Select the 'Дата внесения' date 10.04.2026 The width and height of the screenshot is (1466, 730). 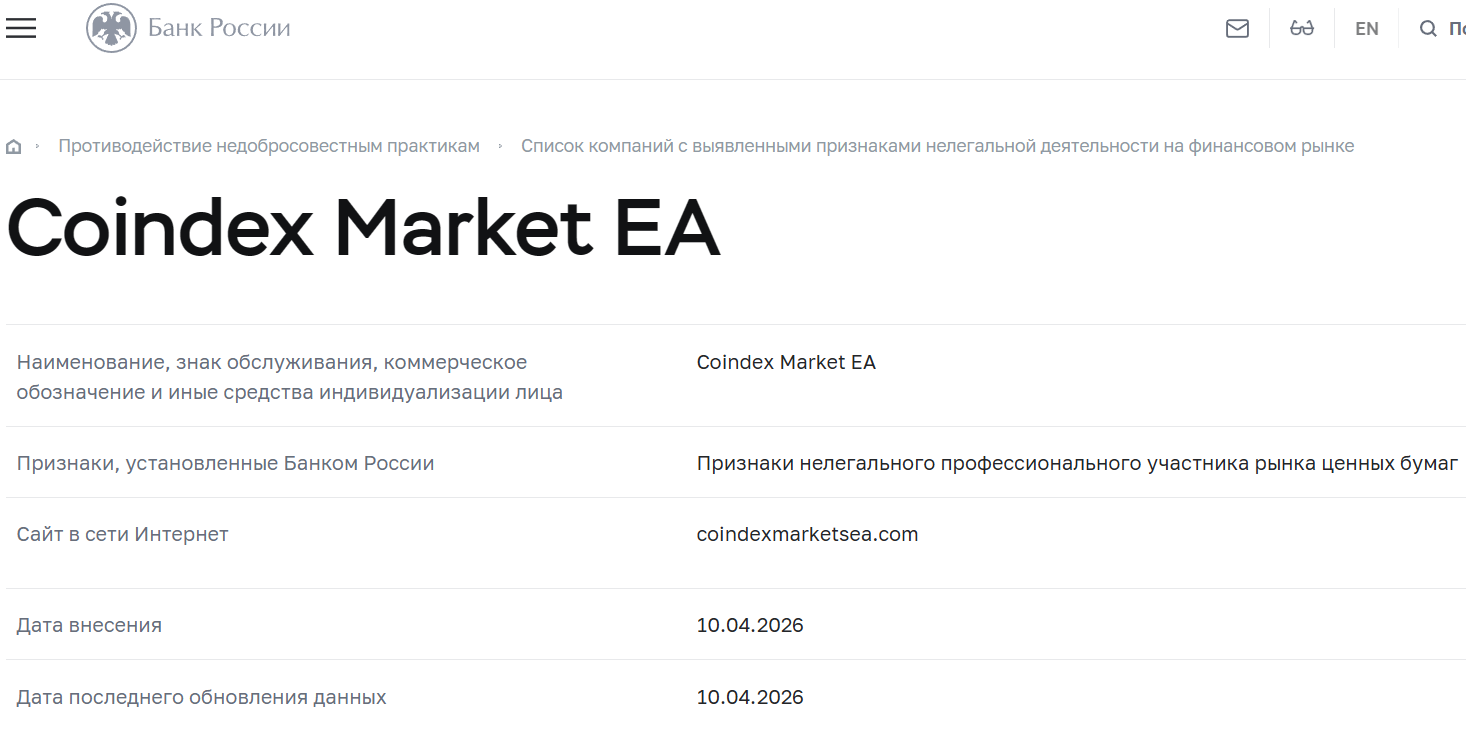click(x=751, y=625)
